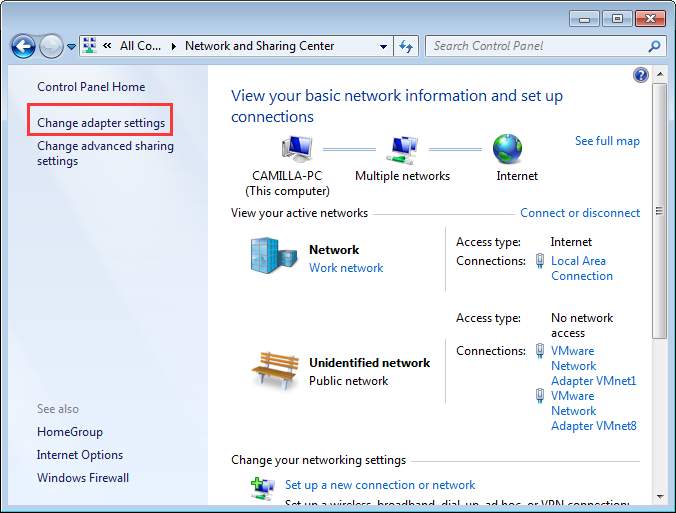The width and height of the screenshot is (676, 513).
Task: Click the Multiple networks icon
Action: coord(402,150)
